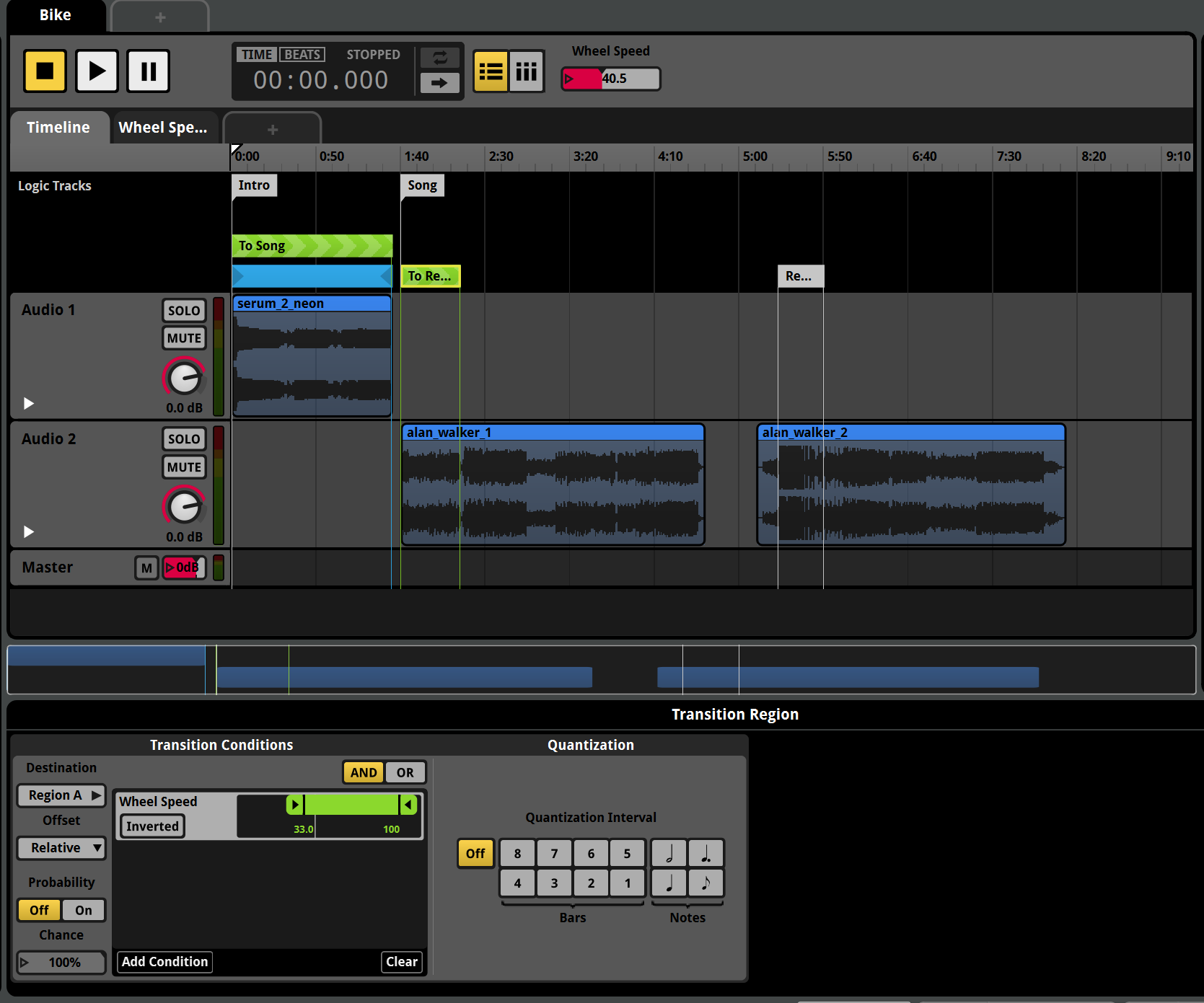Image resolution: width=1204 pixels, height=1003 pixels.
Task: Clear all transition conditions
Action: (402, 961)
